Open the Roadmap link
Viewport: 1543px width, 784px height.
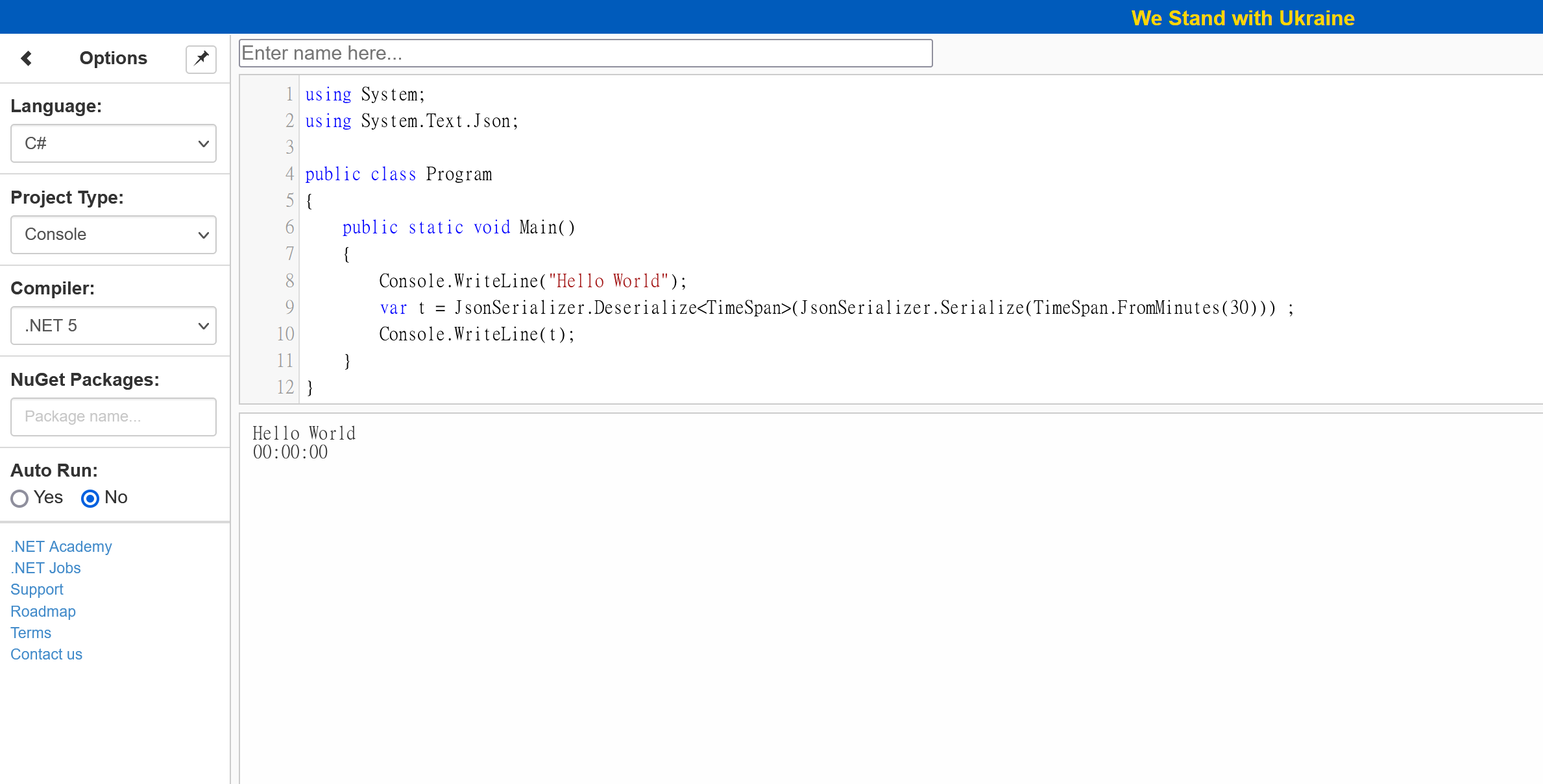[43, 612]
